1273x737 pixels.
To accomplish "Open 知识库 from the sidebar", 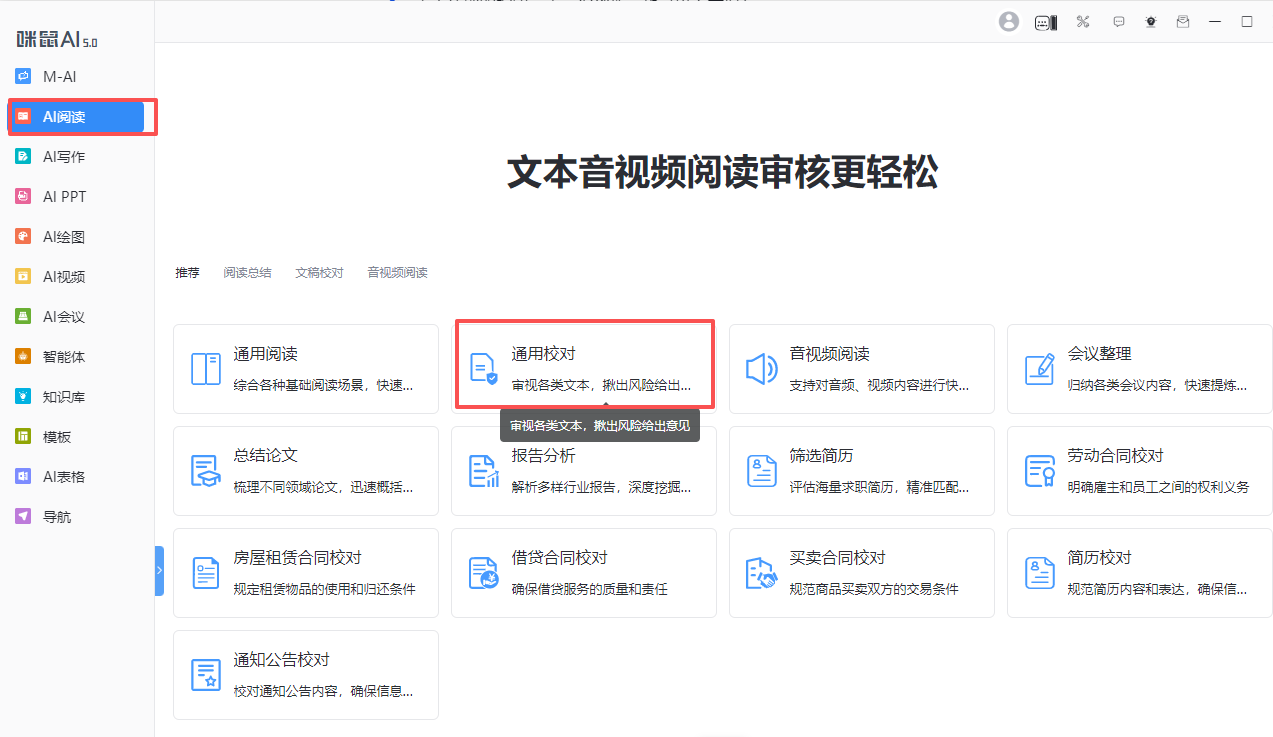I will pos(64,397).
